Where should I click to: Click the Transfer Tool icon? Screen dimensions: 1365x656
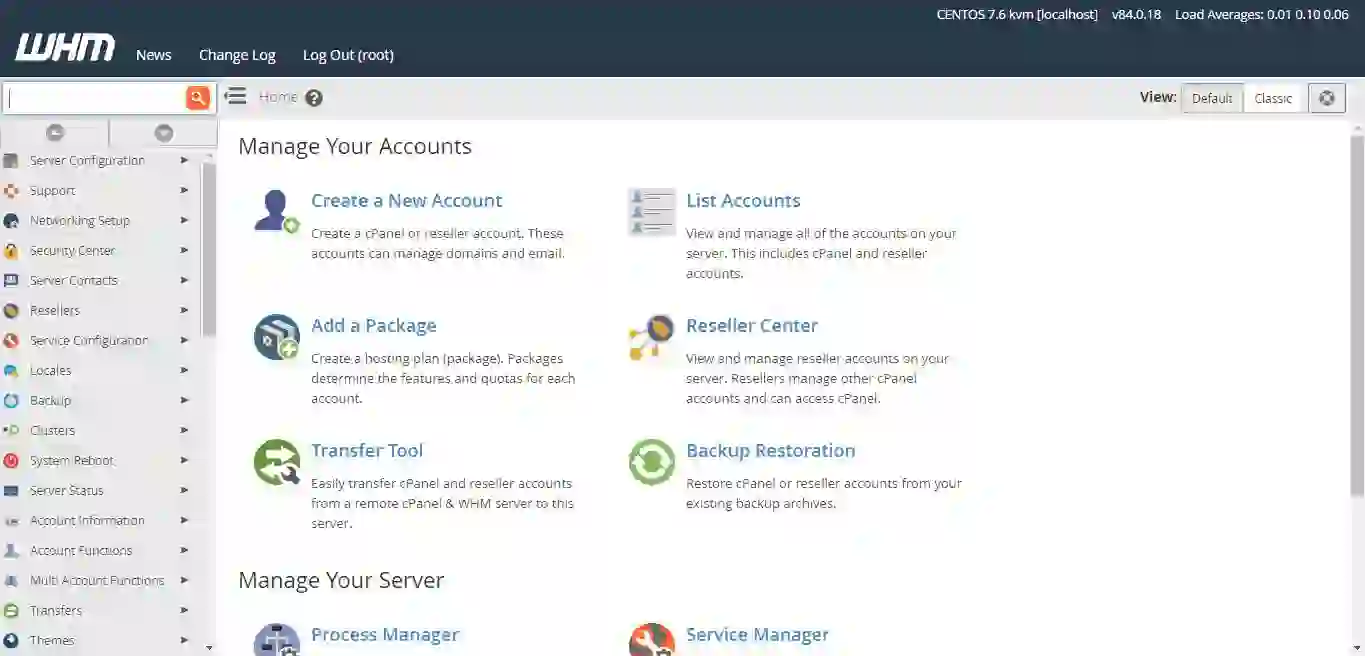(x=277, y=462)
